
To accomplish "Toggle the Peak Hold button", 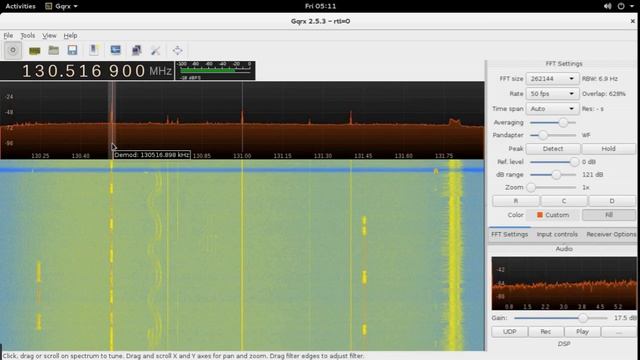I will coord(608,149).
